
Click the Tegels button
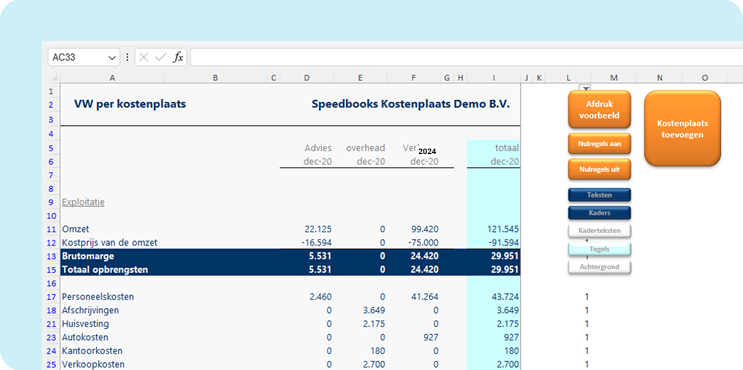tap(599, 249)
